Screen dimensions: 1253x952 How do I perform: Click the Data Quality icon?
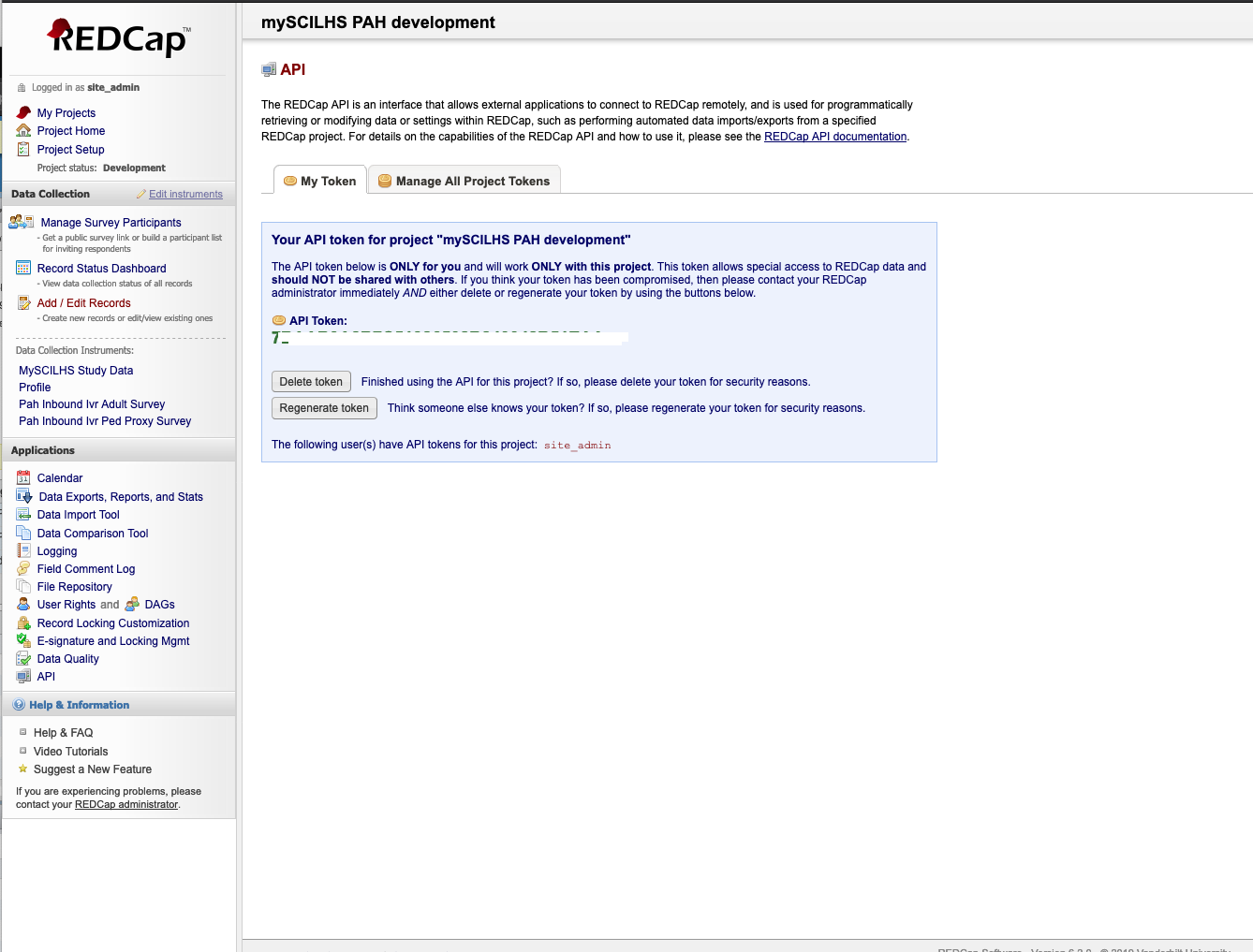coord(23,659)
